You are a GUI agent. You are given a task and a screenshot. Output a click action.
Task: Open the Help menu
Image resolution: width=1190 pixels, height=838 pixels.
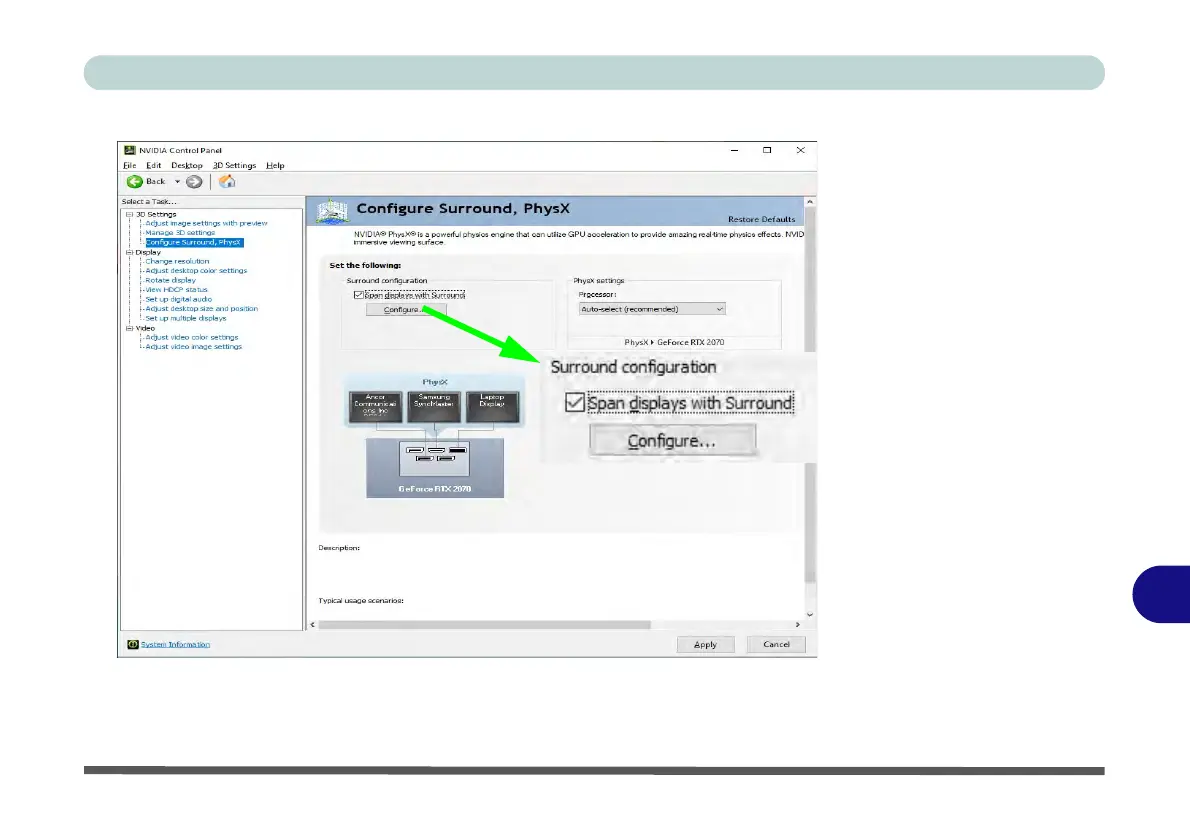(275, 165)
